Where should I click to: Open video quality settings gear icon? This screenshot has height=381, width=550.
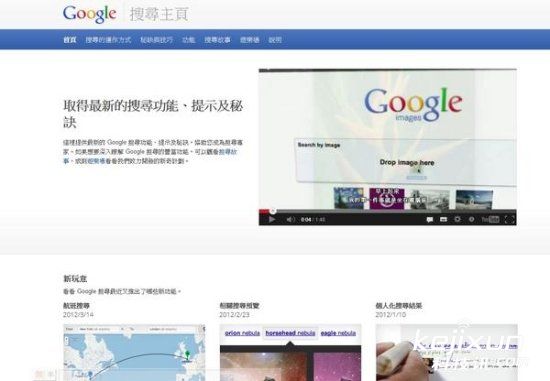point(457,220)
